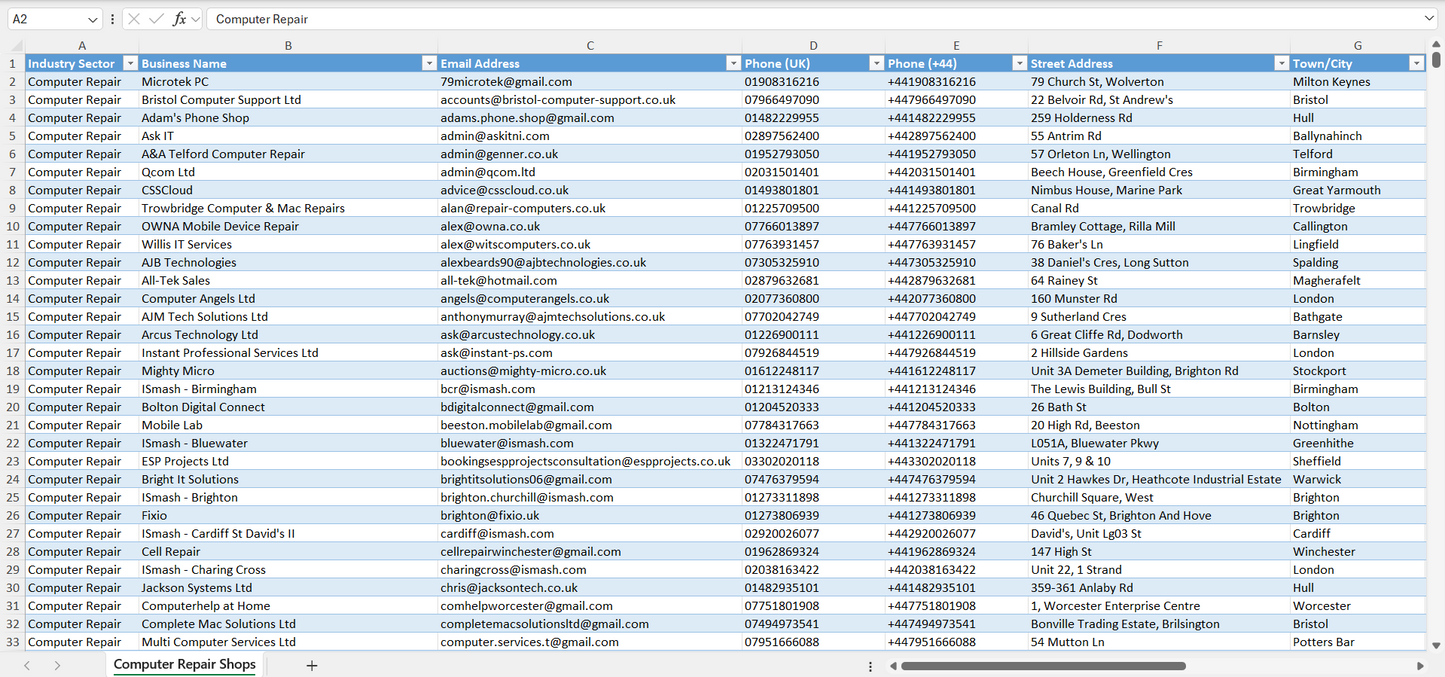Select the cell Qcom Ltd
Image resolution: width=1445 pixels, height=677 pixels.
click(288, 172)
